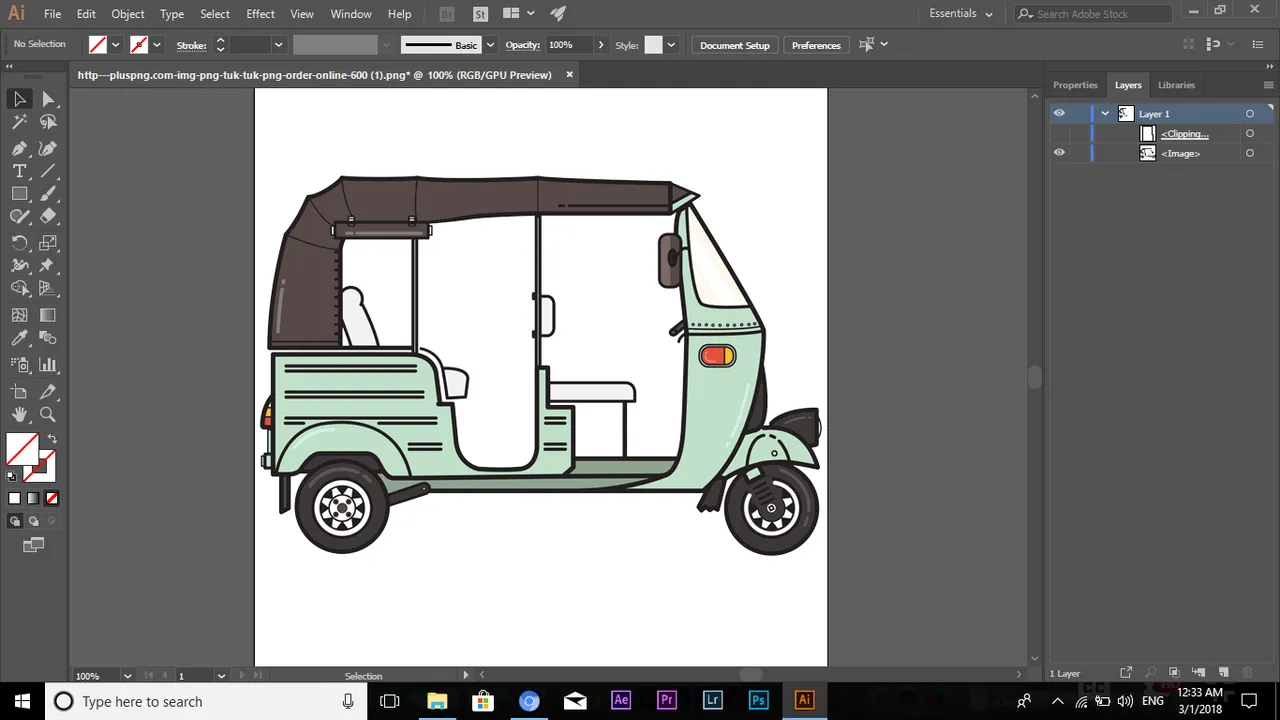The height and width of the screenshot is (720, 1280).
Task: Select the Scale tool
Action: 48,243
